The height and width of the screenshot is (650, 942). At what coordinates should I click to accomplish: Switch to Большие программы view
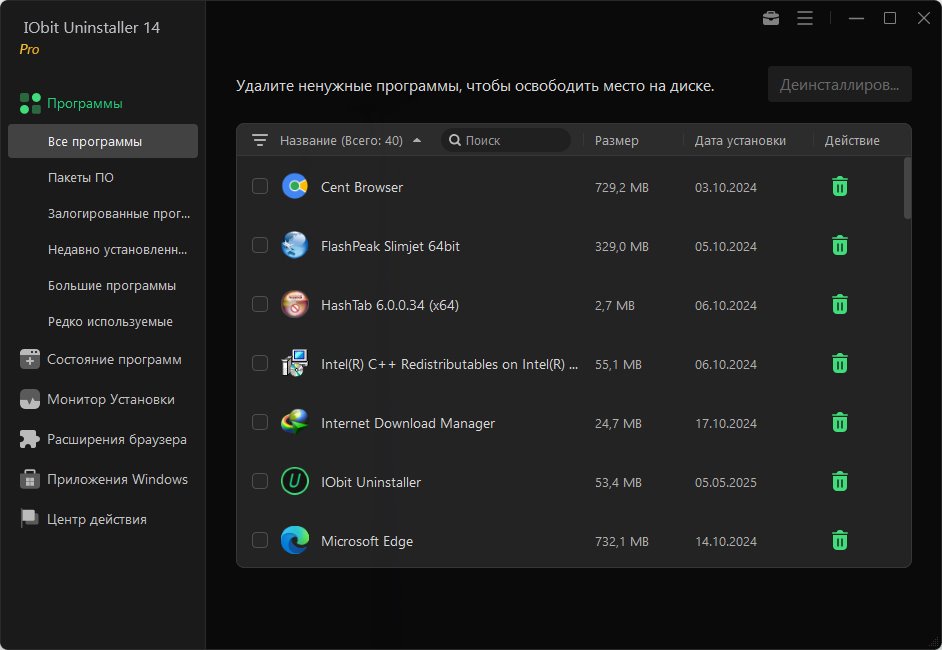coord(112,286)
